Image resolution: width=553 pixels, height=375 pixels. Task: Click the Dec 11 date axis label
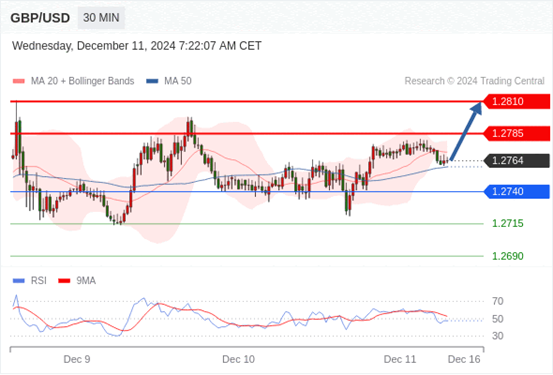click(400, 359)
